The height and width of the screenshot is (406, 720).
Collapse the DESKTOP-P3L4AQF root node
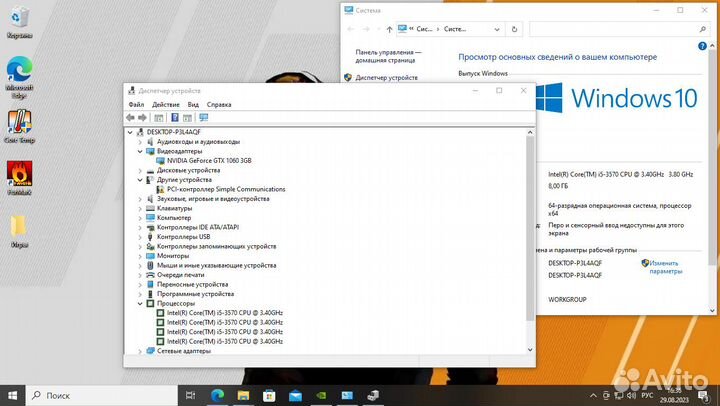(x=130, y=132)
